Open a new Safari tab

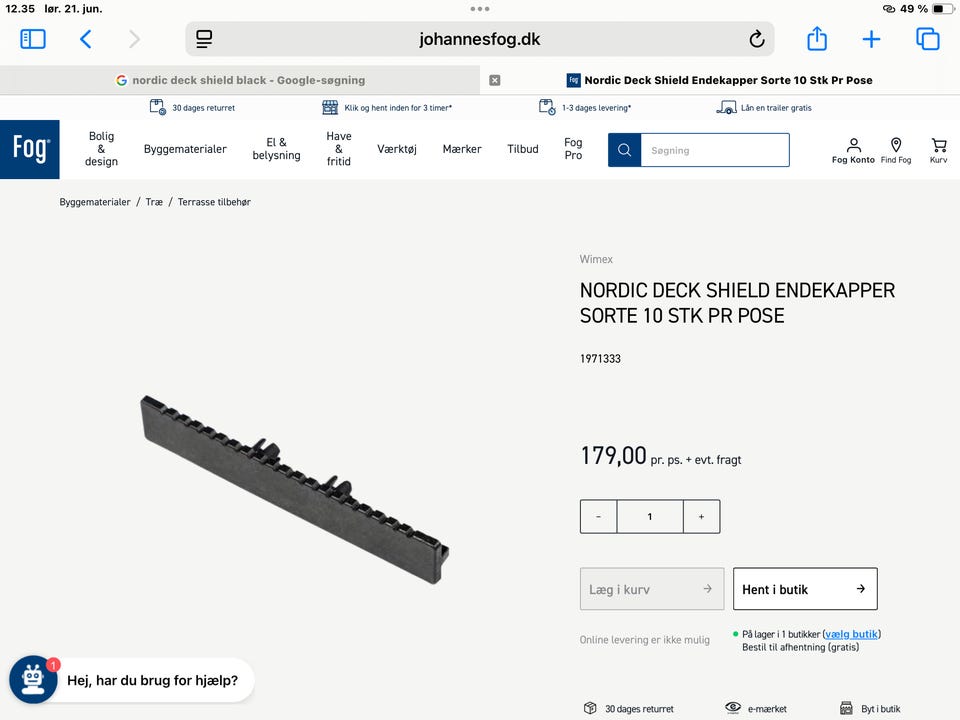click(x=871, y=39)
